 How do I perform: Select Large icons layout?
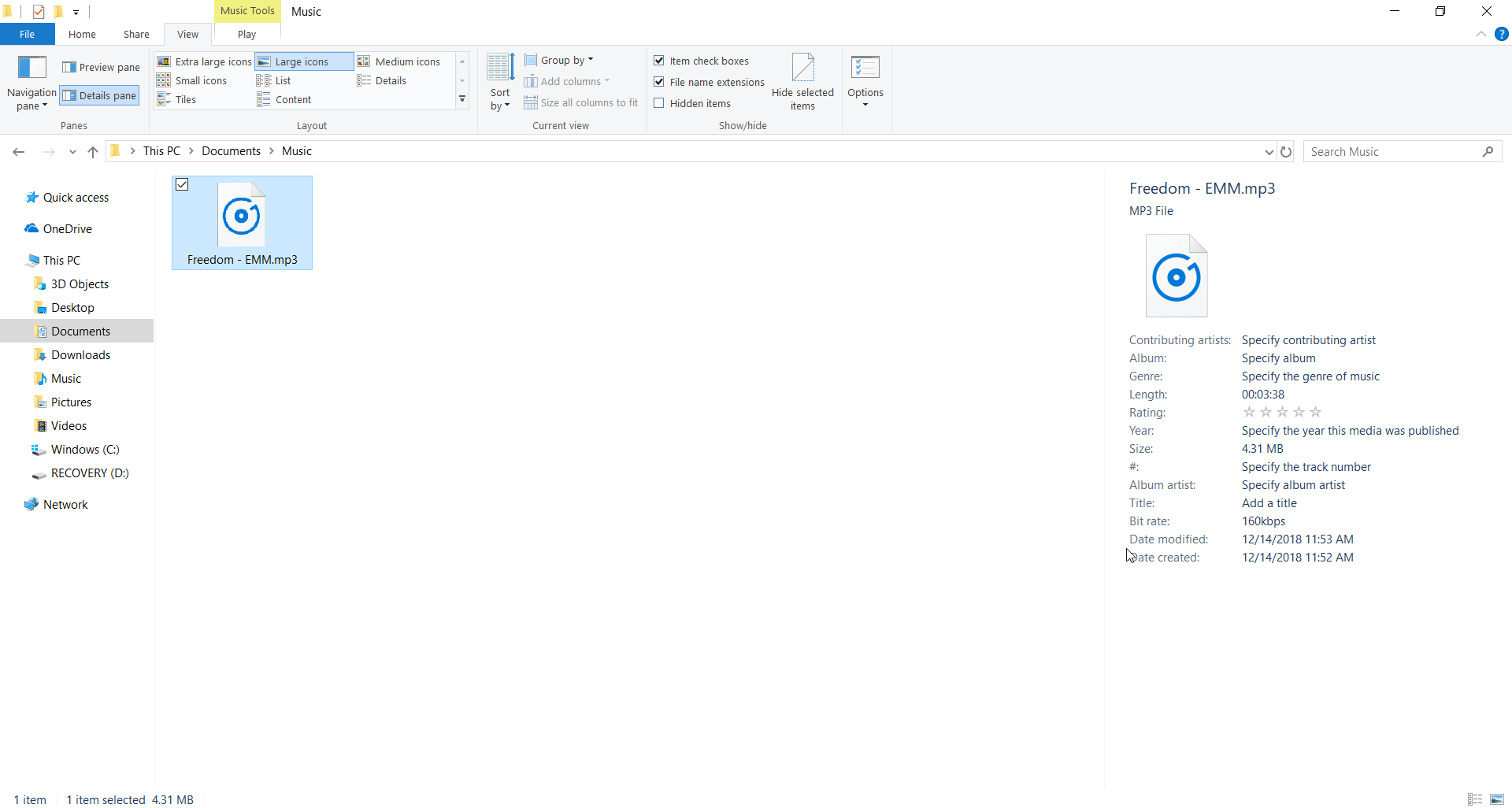[304, 61]
